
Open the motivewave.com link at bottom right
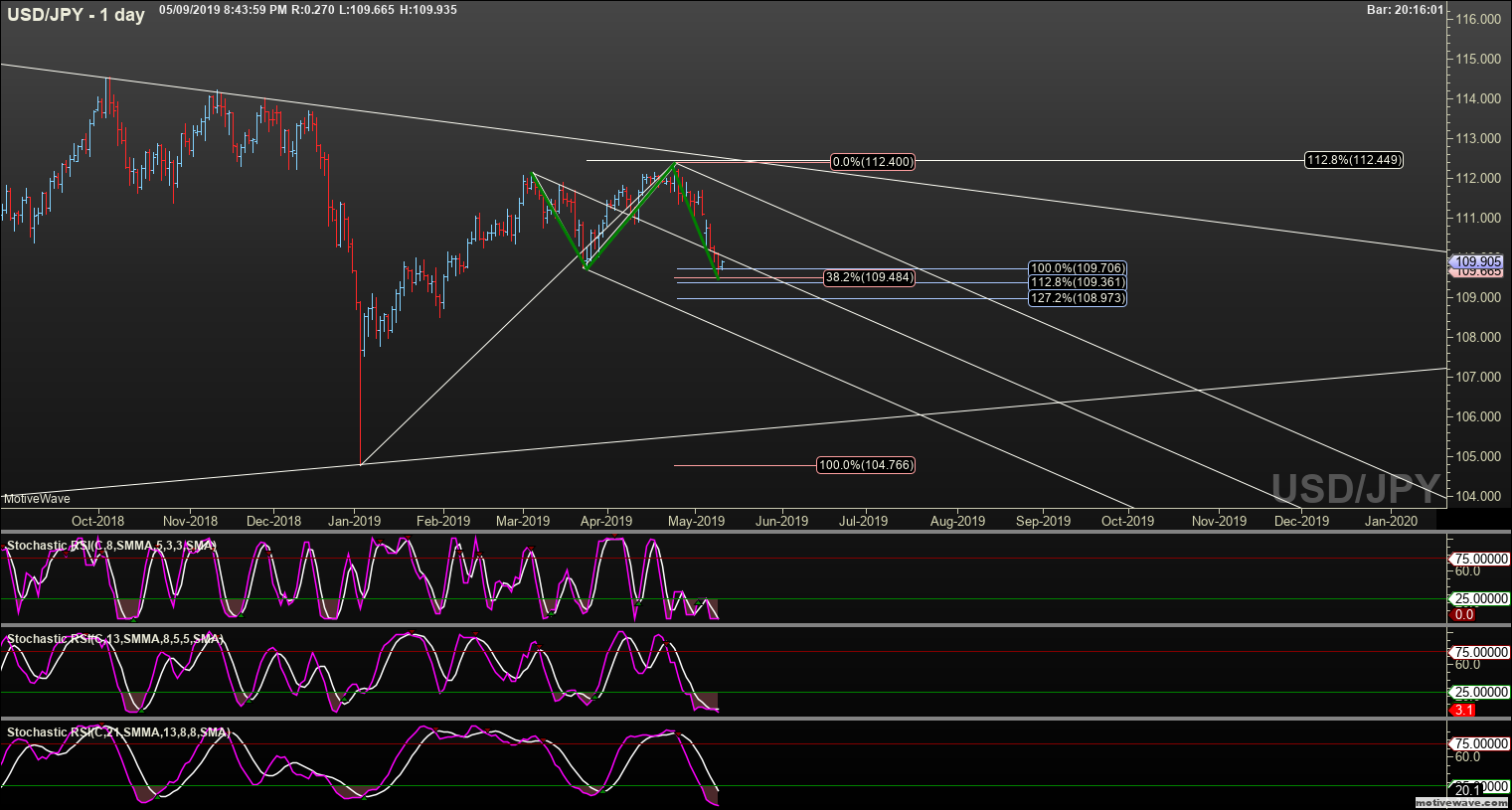click(x=1462, y=802)
